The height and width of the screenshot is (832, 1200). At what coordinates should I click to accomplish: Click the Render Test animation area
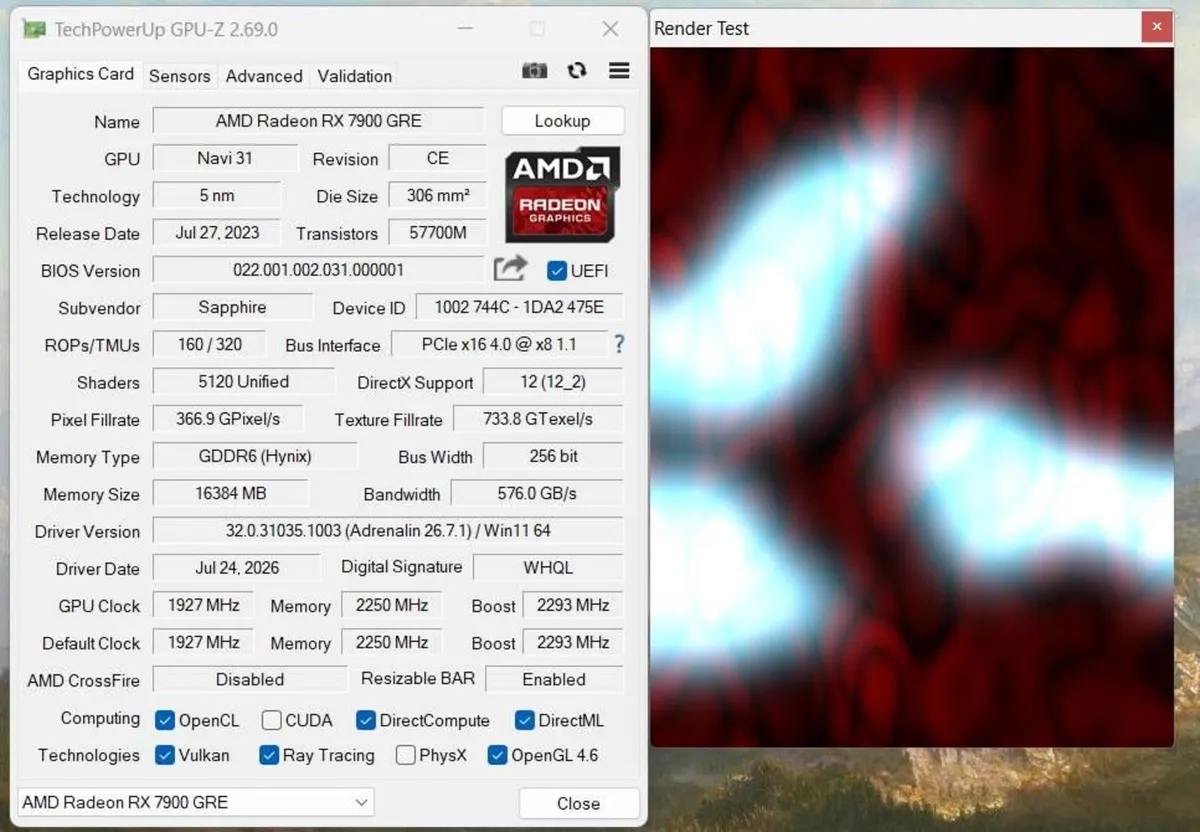coord(912,396)
